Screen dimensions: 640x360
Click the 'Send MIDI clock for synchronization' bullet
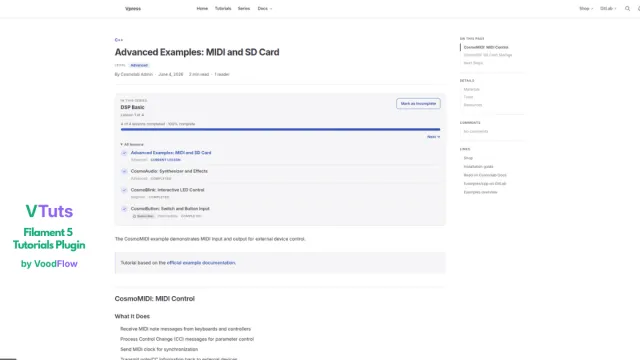pos(159,349)
